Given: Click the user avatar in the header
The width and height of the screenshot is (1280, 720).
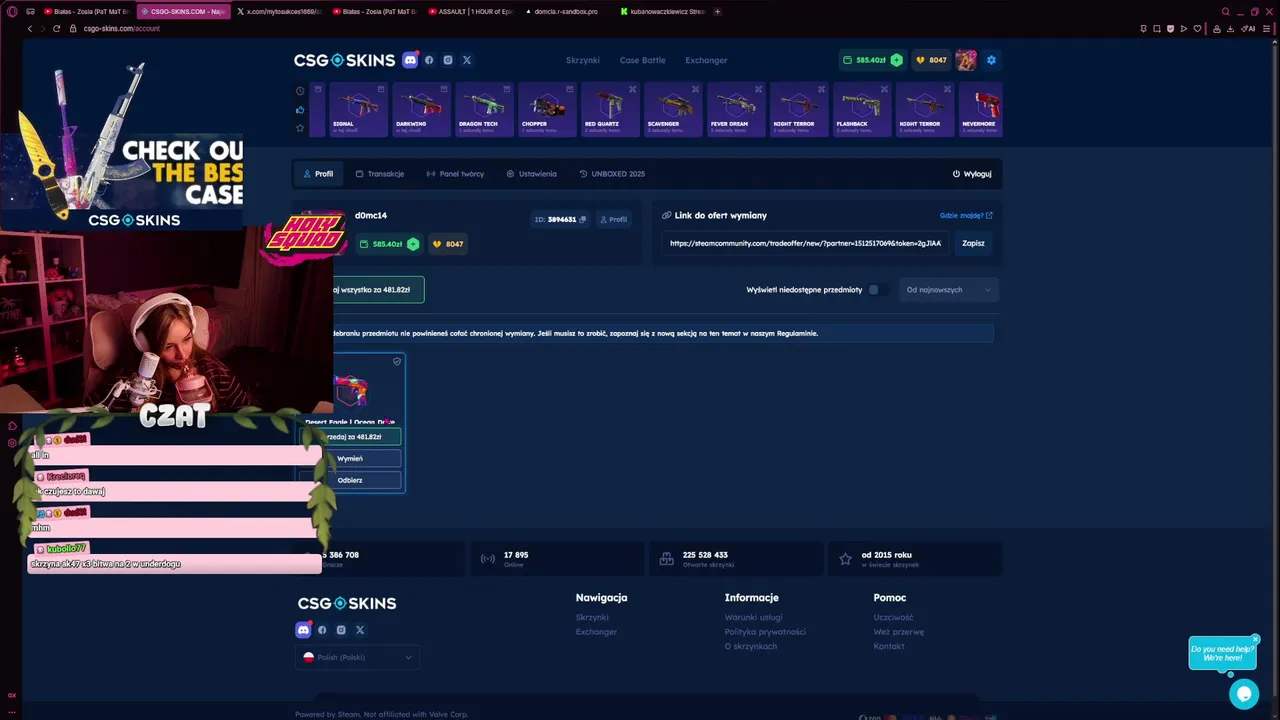Looking at the screenshot, I should pyautogui.click(x=966, y=60).
